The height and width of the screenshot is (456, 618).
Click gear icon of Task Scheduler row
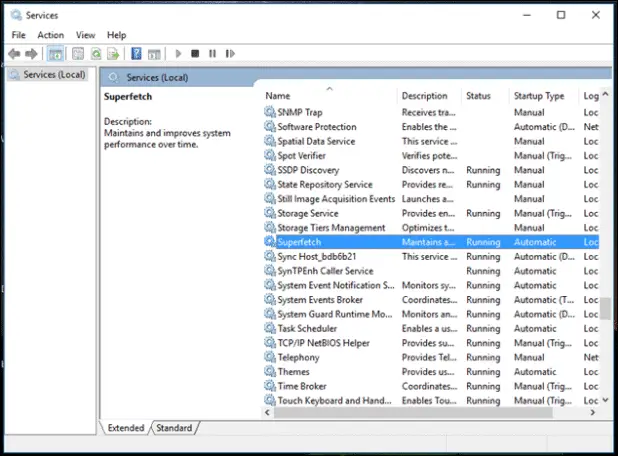click(x=270, y=328)
